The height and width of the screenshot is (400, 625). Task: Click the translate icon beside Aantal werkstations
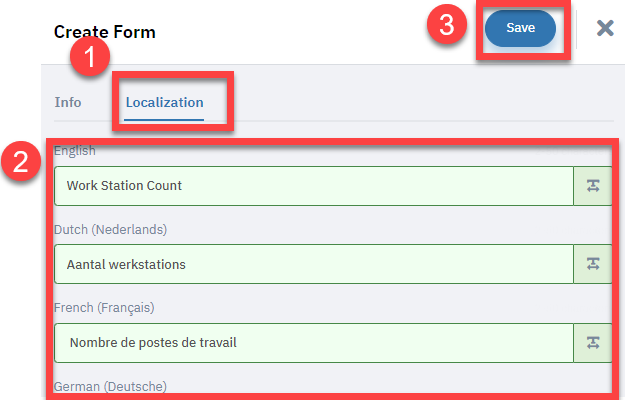coord(593,264)
